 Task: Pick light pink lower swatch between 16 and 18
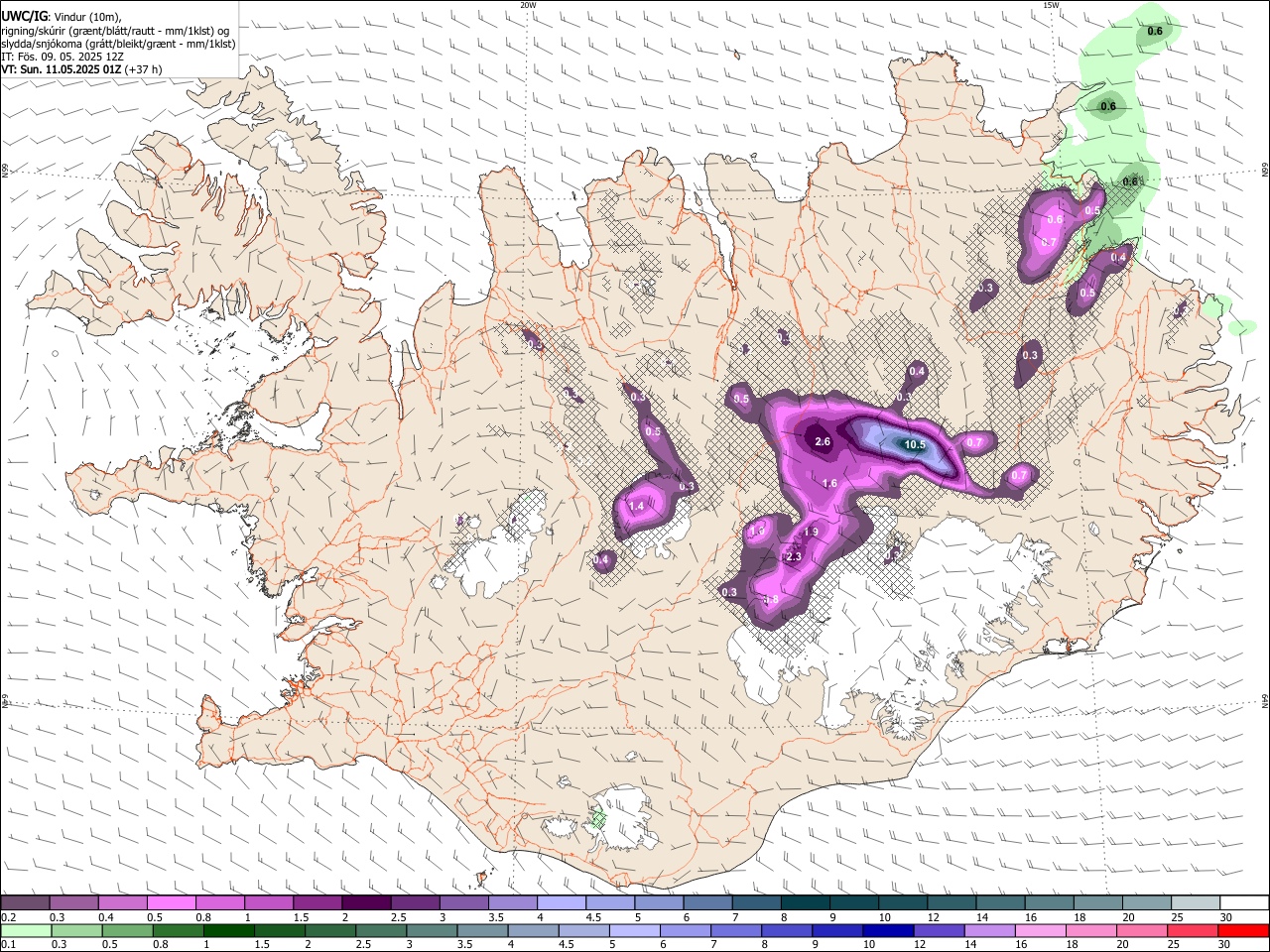tap(1041, 930)
